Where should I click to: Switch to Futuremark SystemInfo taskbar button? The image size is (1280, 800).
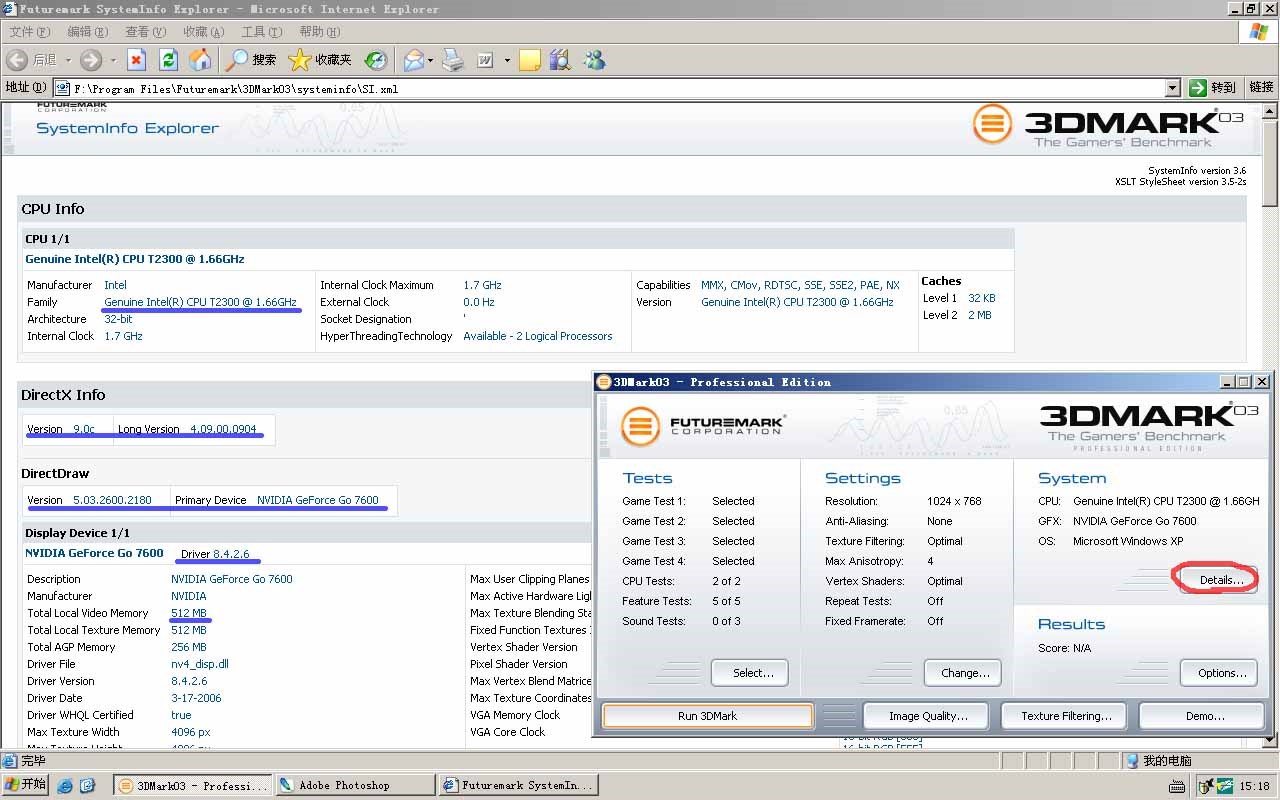click(518, 786)
